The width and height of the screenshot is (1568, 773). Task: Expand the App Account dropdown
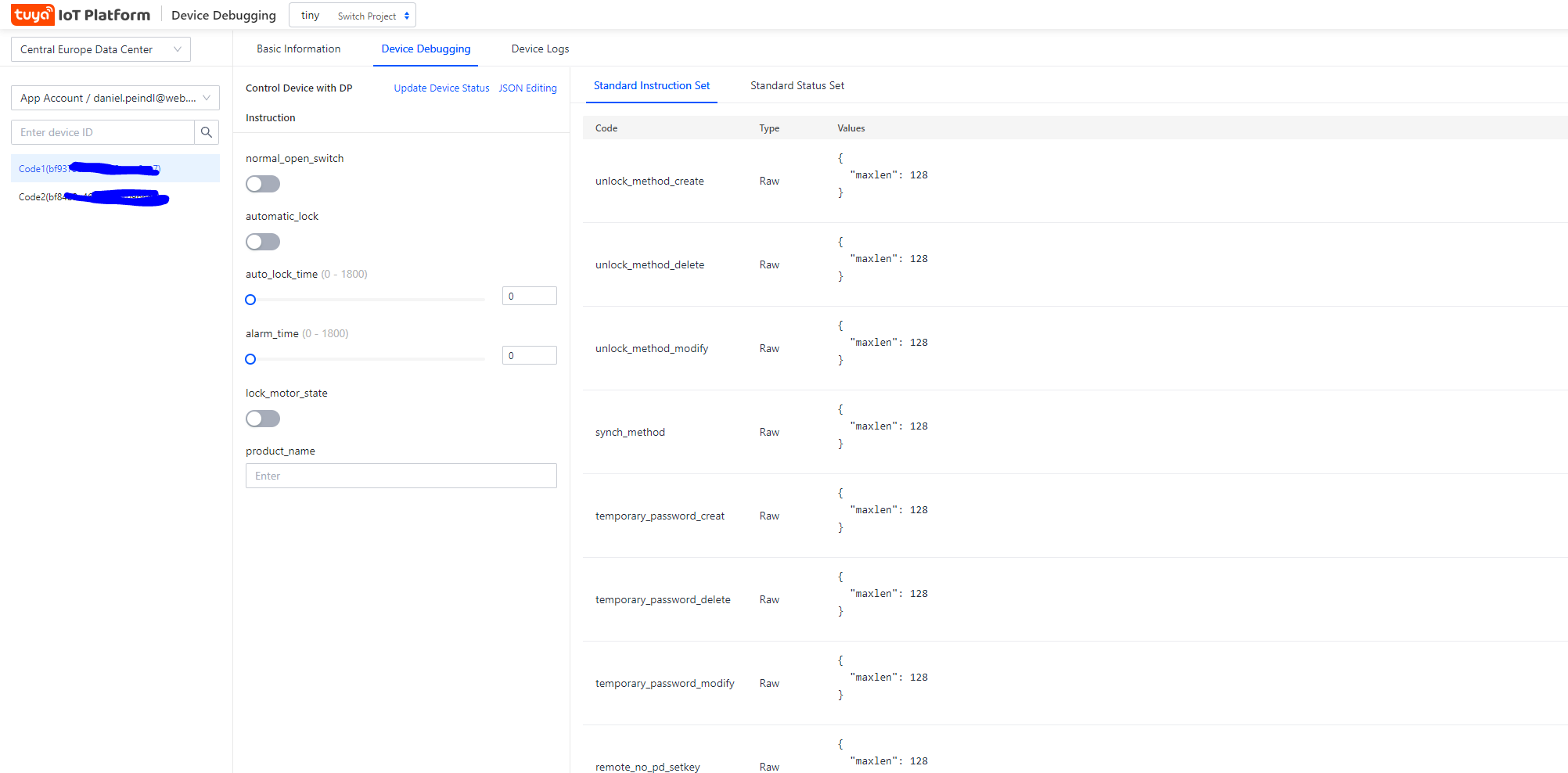115,98
